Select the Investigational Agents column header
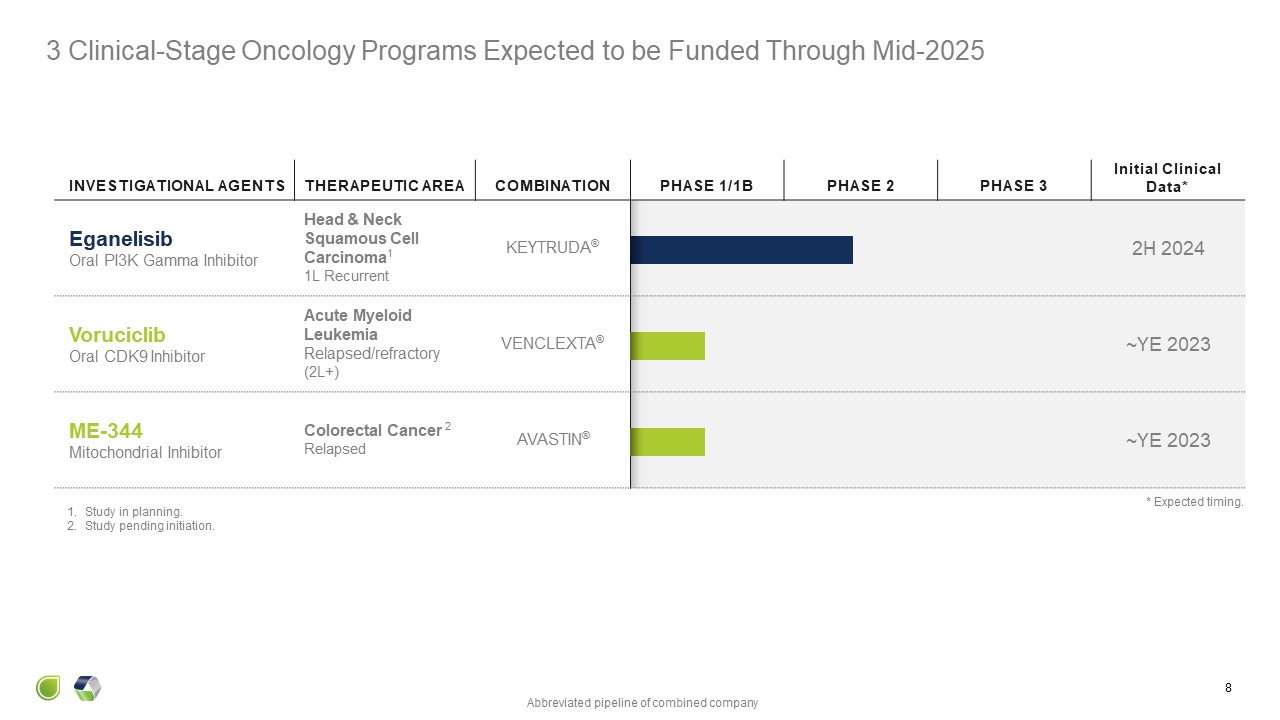1280x720 pixels. pyautogui.click(x=177, y=186)
